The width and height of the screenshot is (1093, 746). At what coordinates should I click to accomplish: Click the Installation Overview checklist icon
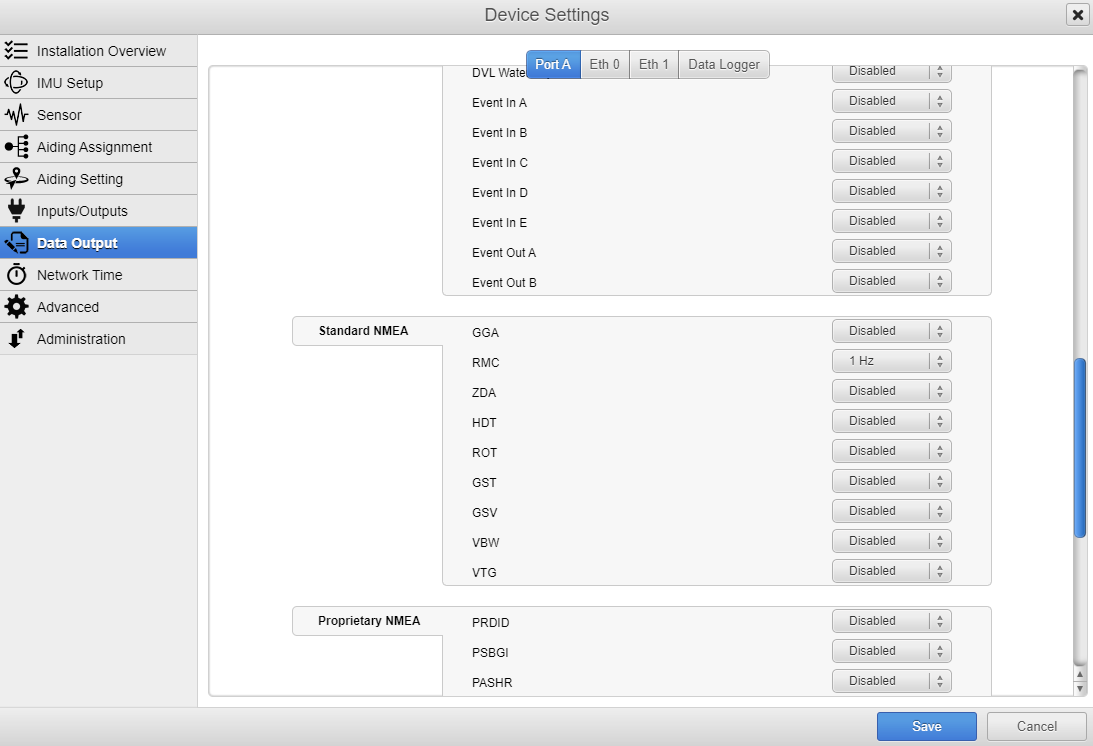pos(16,51)
